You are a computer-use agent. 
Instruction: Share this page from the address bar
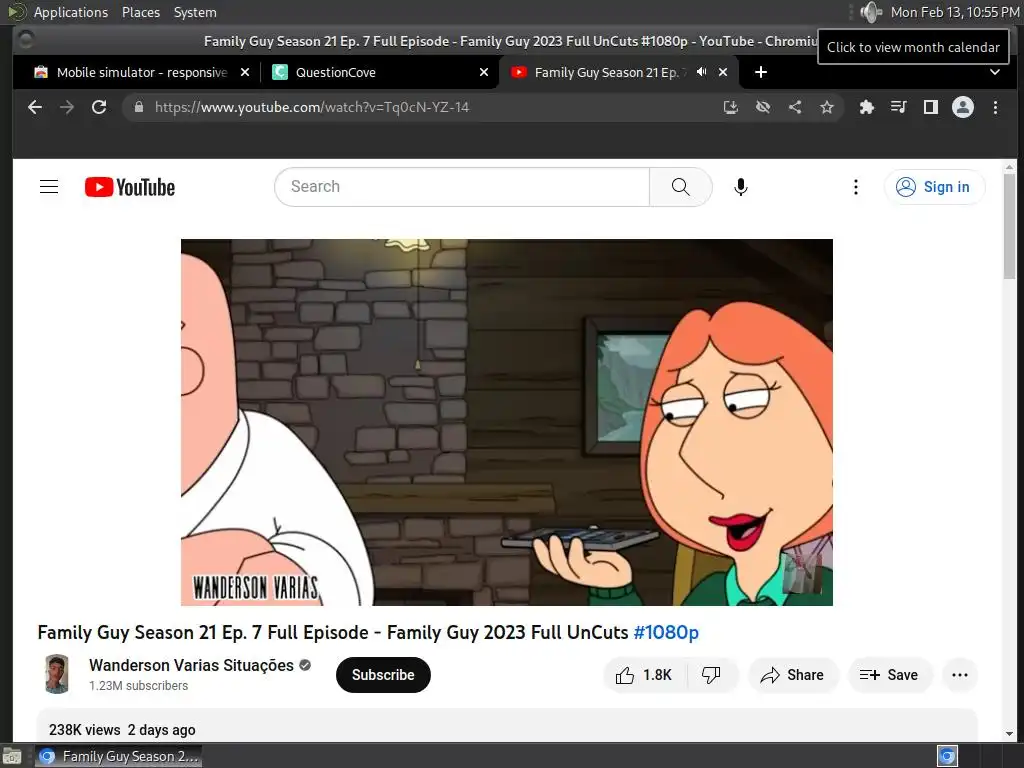(x=795, y=107)
